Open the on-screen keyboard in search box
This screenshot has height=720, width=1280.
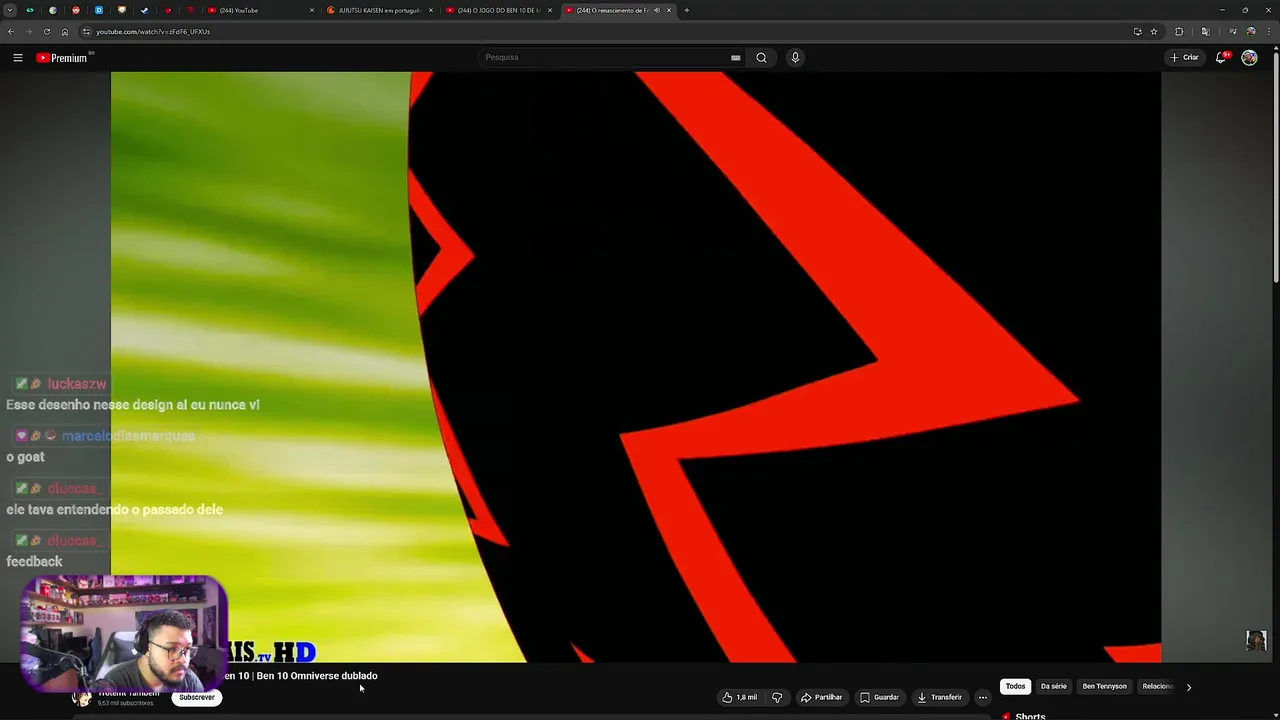pos(736,58)
